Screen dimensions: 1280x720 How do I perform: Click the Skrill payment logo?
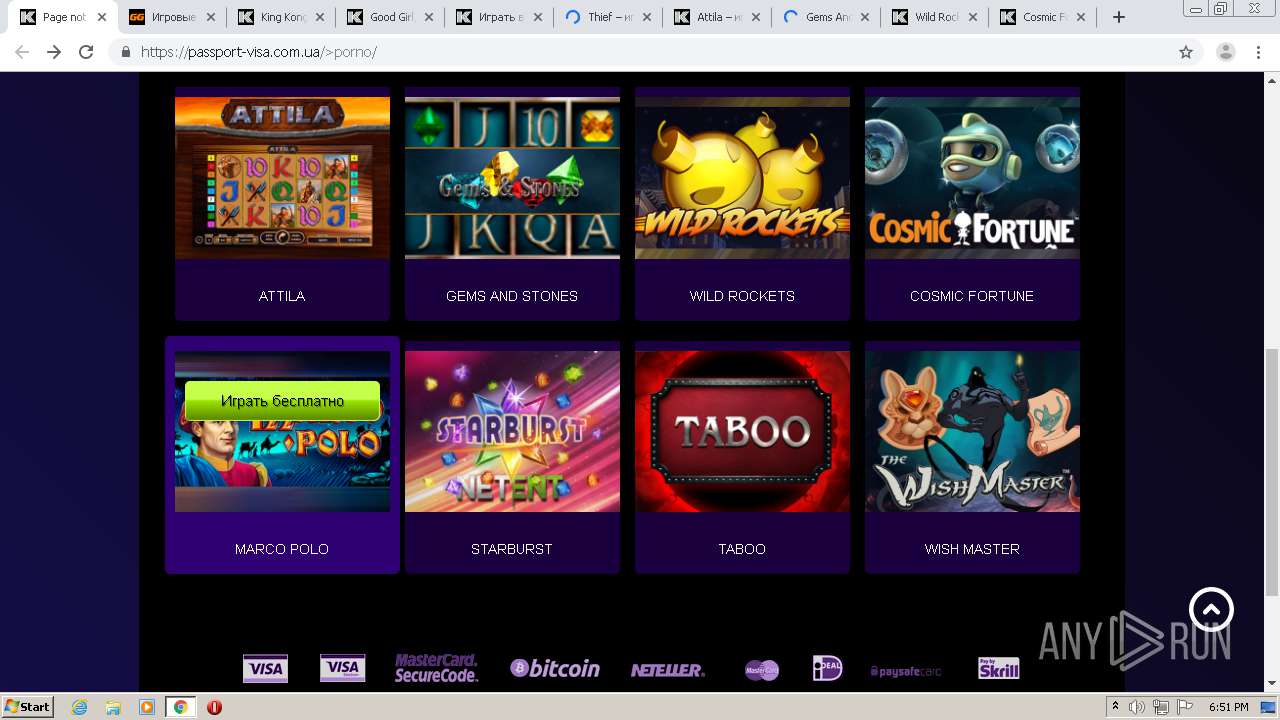click(998, 669)
